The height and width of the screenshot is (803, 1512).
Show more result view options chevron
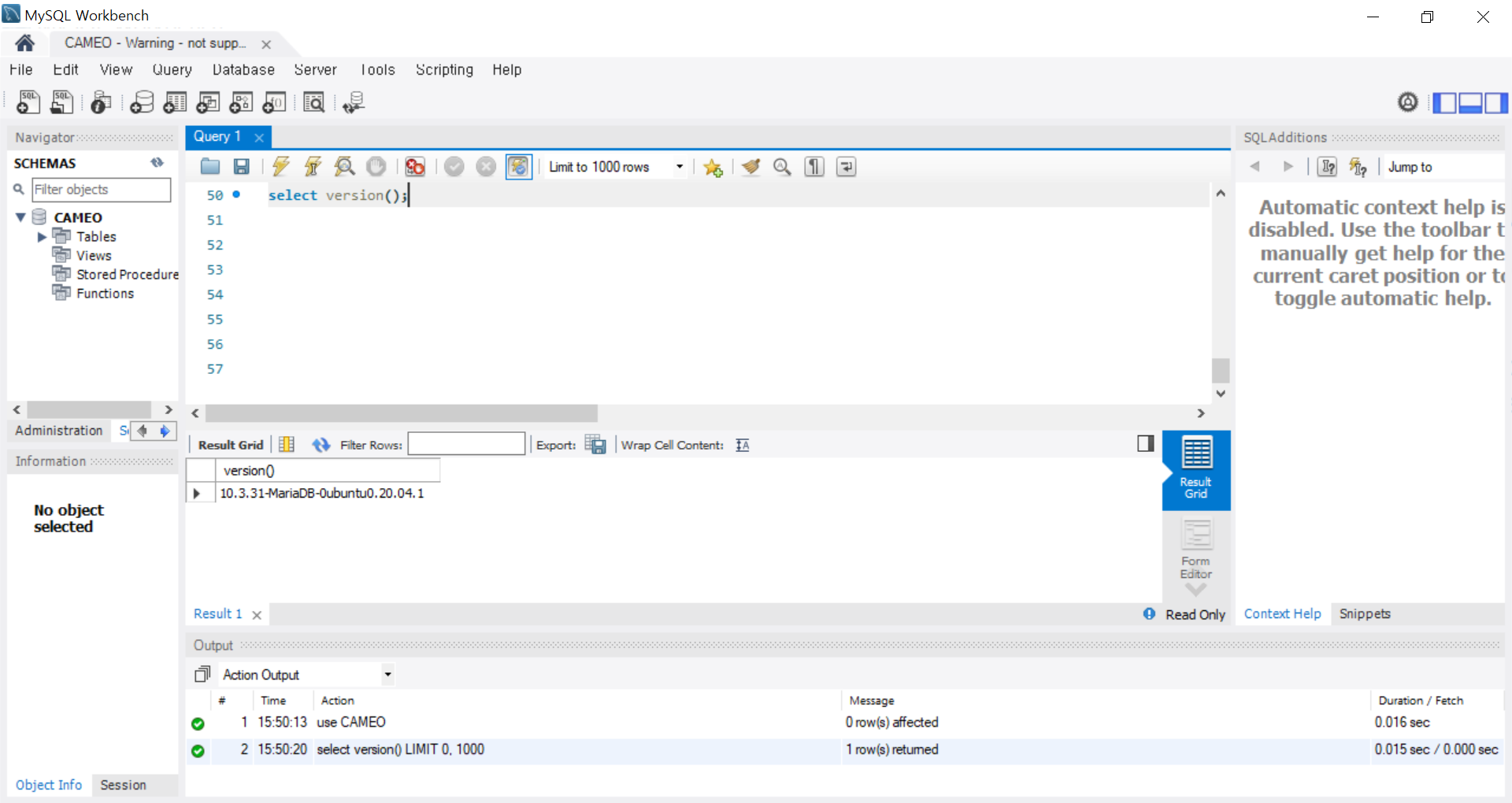1195,590
